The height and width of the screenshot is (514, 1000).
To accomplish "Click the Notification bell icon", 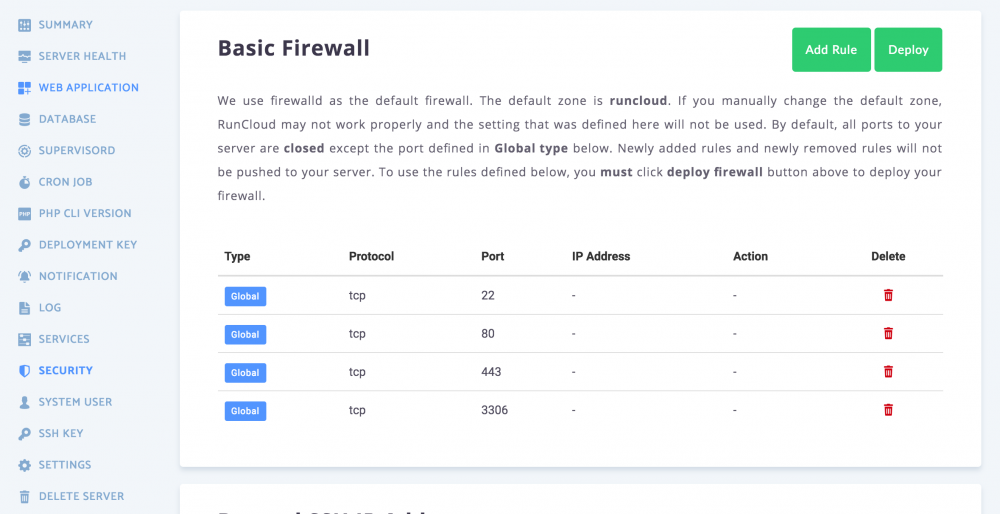I will point(25,276).
